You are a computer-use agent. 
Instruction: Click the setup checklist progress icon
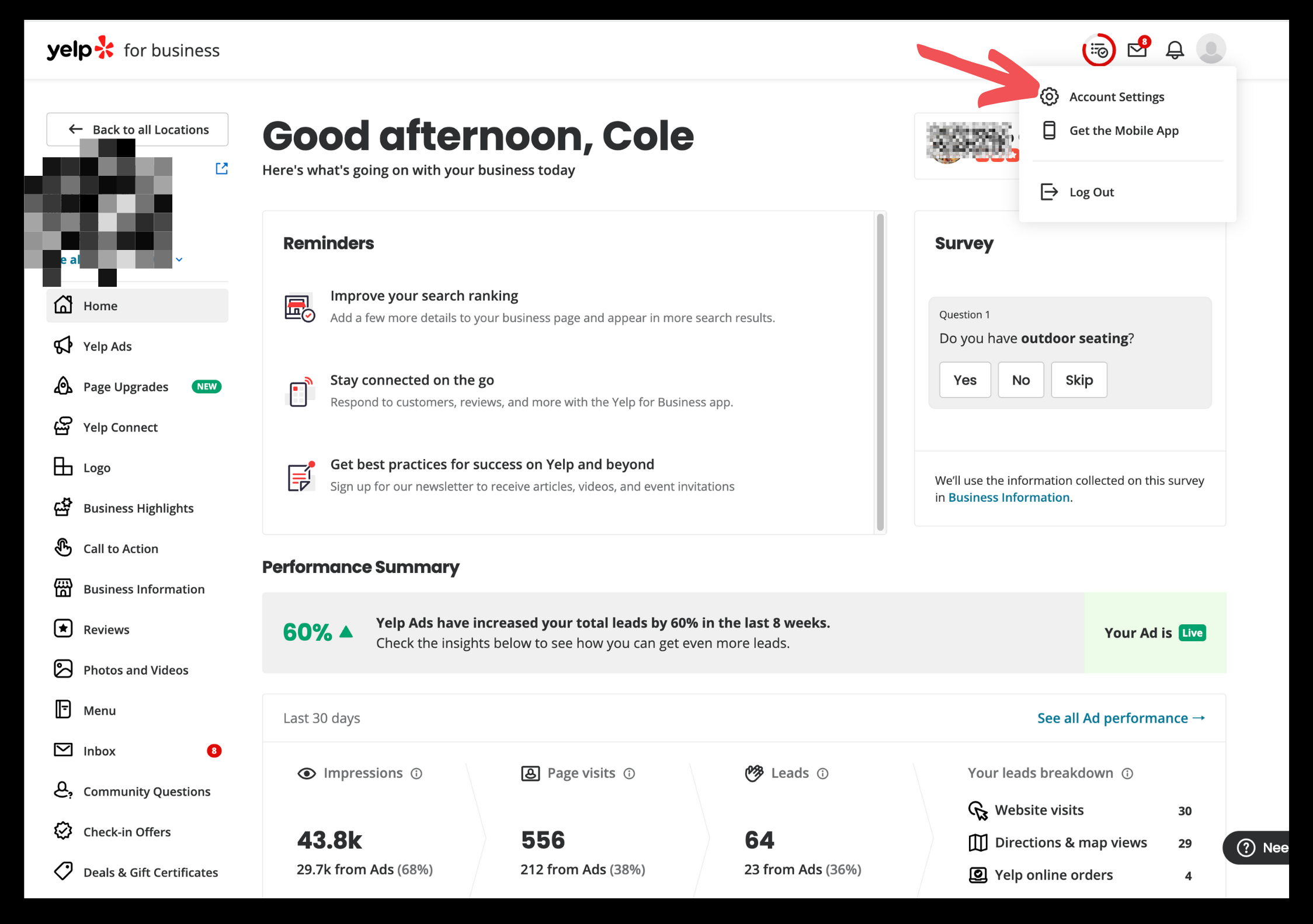click(x=1099, y=50)
